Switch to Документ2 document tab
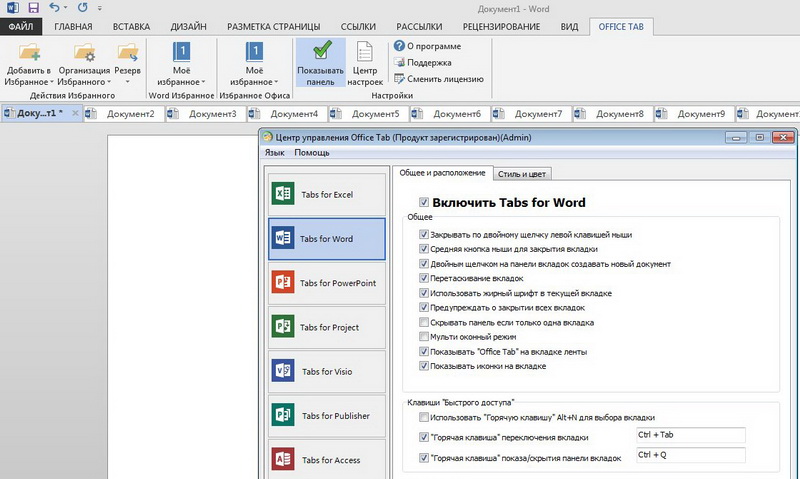This screenshot has height=479, width=800. coord(124,114)
